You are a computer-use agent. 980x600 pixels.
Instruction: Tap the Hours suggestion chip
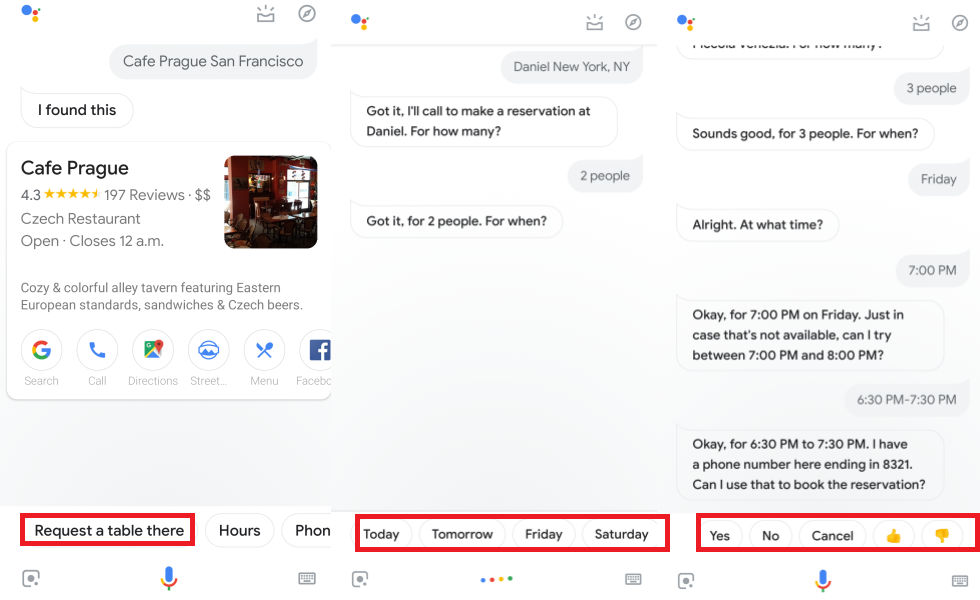[239, 531]
